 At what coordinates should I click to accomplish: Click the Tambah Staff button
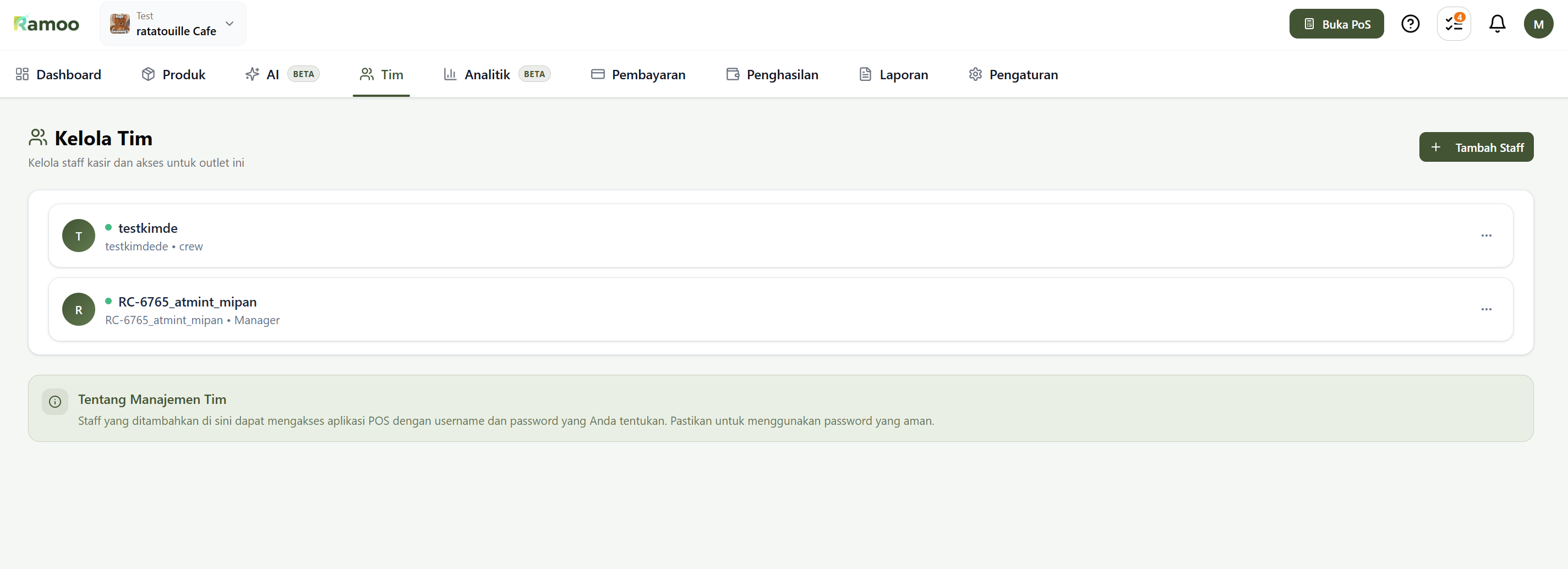click(1476, 147)
